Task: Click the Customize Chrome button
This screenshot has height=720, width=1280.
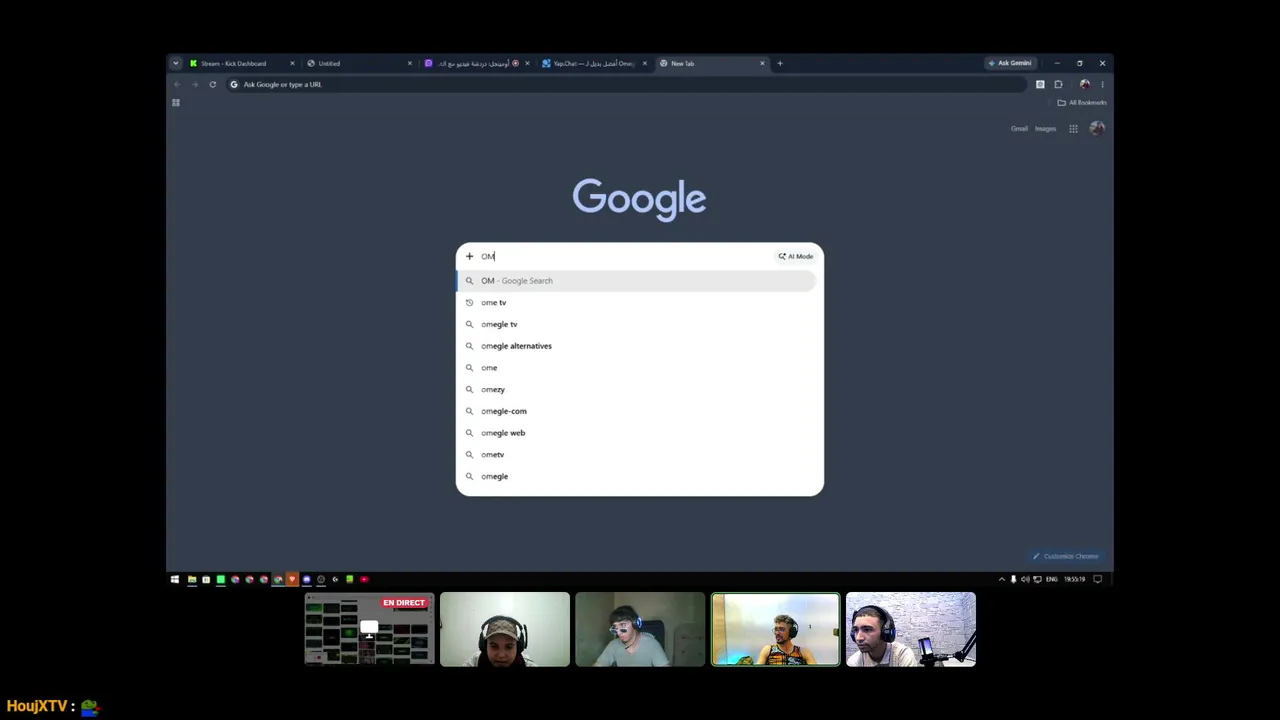Action: (x=1066, y=556)
